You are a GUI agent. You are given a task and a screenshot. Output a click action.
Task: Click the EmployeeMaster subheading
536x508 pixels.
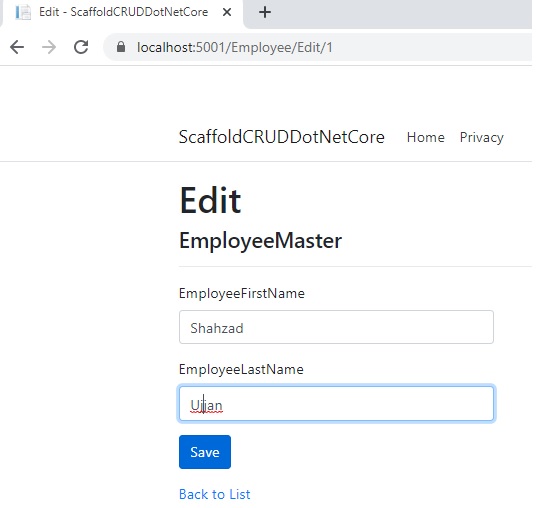click(x=260, y=241)
